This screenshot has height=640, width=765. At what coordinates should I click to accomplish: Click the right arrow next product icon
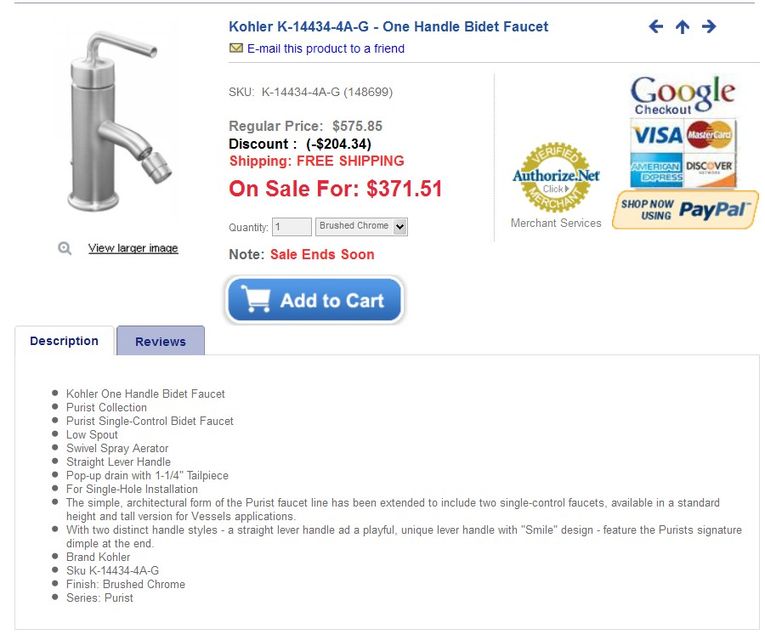point(709,27)
